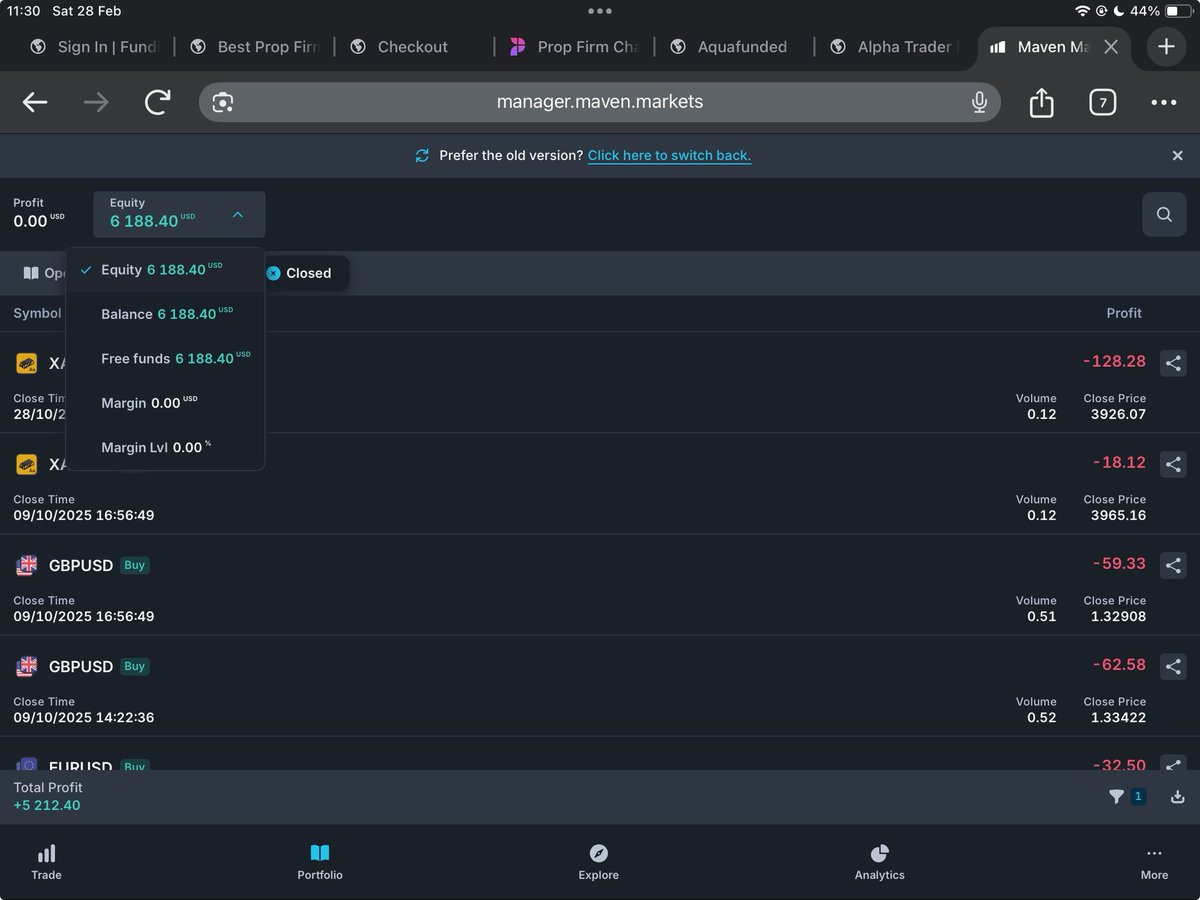
Task: Open the Trade bottom tab
Action: 46,862
